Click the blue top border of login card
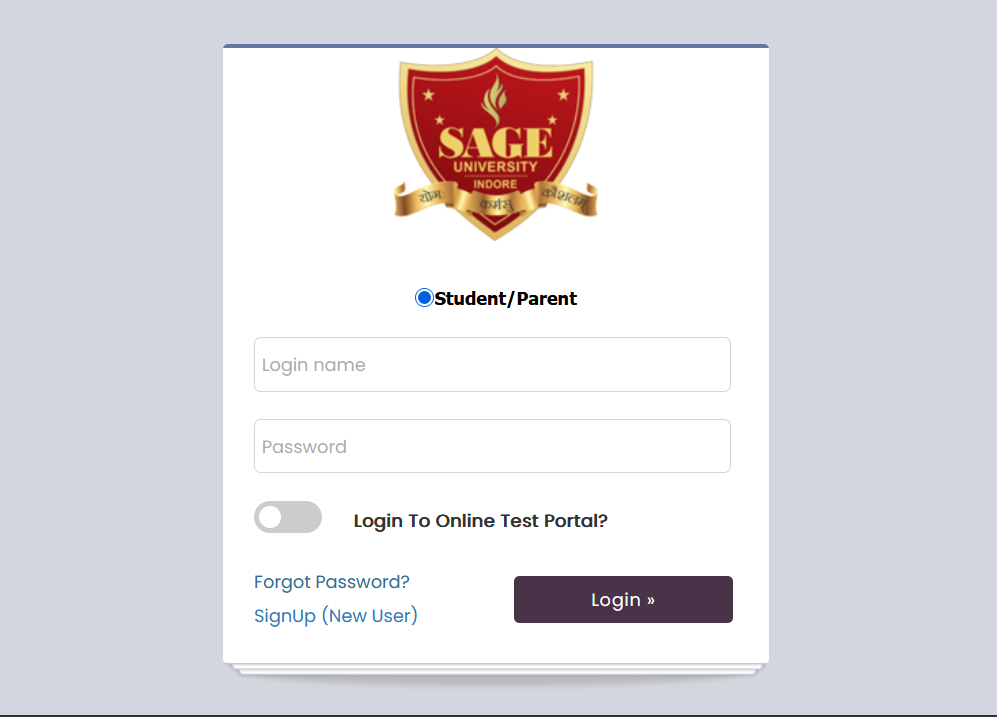The width and height of the screenshot is (997, 717). [x=495, y=46]
